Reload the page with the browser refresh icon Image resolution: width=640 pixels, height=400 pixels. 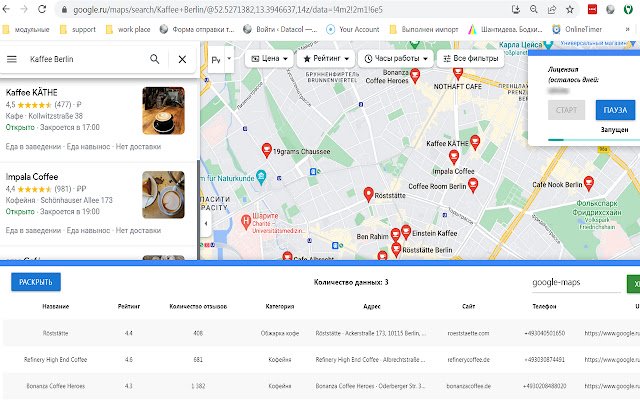pyautogui.click(x=42, y=9)
